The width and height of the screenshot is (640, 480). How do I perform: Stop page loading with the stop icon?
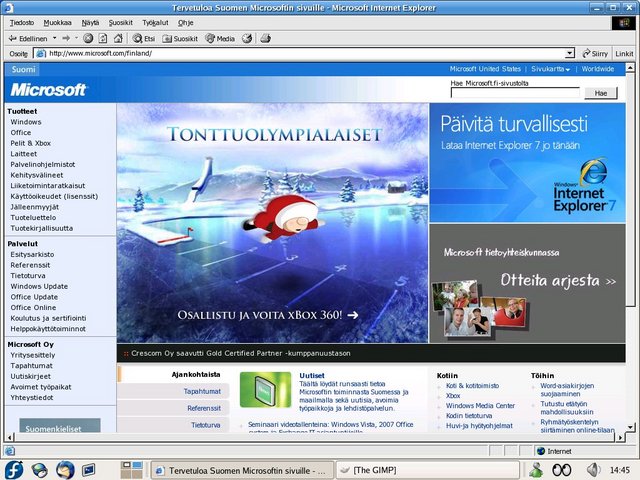tap(88, 38)
